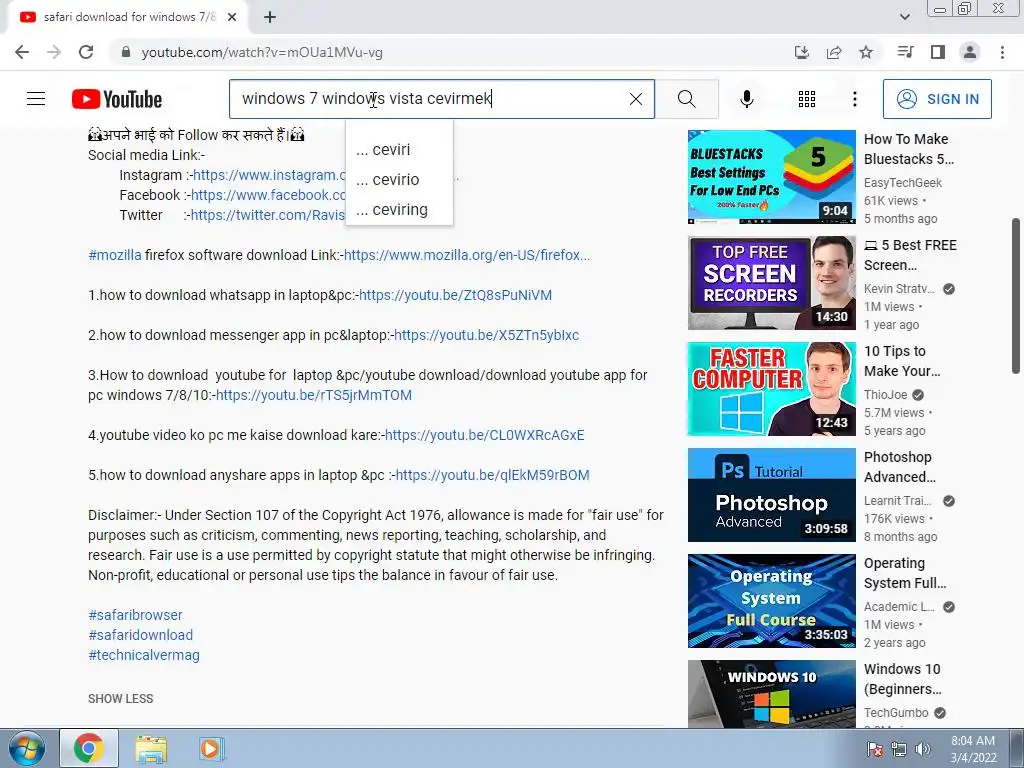Click the page vertical scrollbar thumb
The height and width of the screenshot is (768, 1024).
tap(1016, 296)
